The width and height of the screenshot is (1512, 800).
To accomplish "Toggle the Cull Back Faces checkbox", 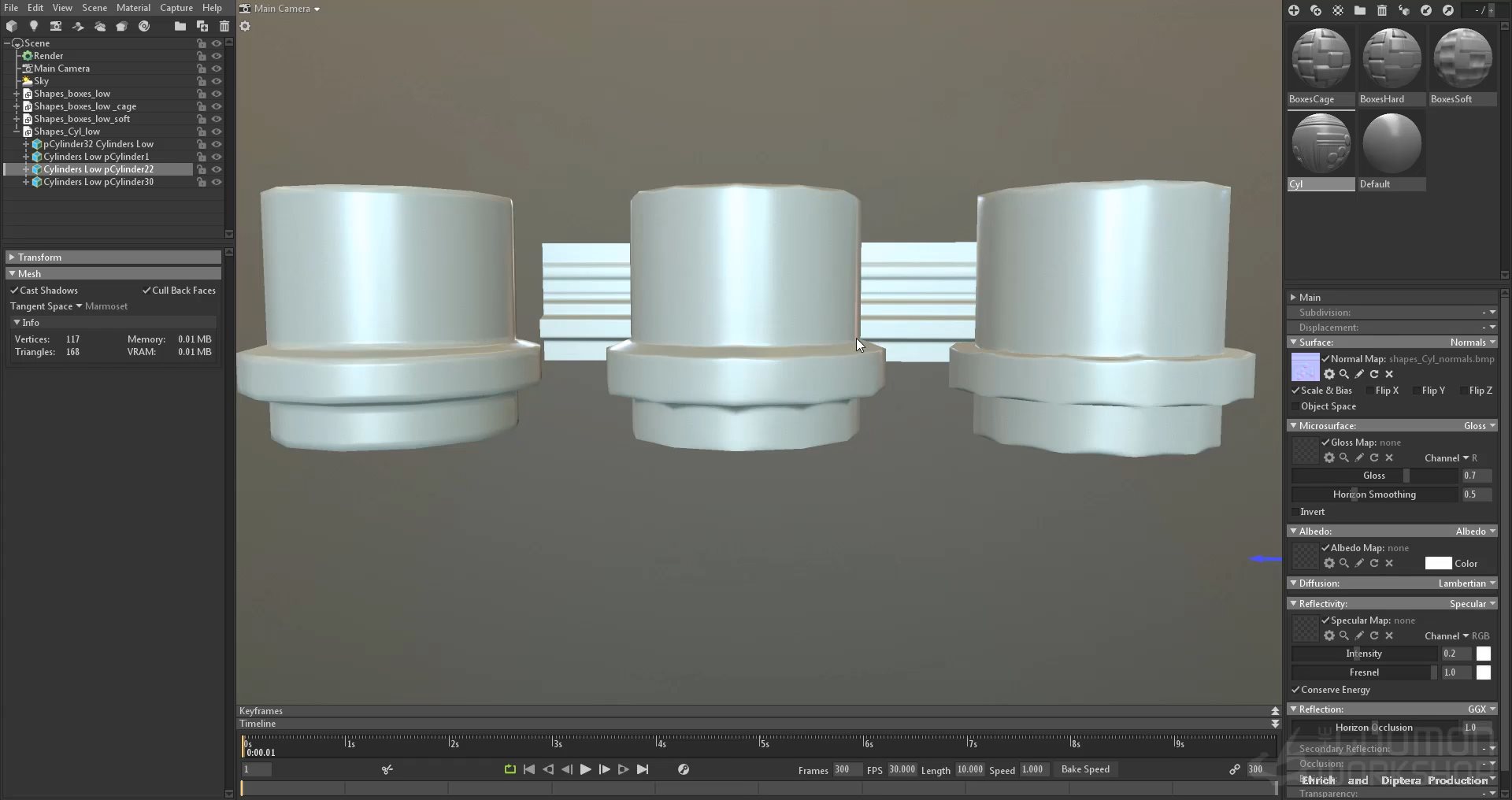I will pyautogui.click(x=146, y=291).
